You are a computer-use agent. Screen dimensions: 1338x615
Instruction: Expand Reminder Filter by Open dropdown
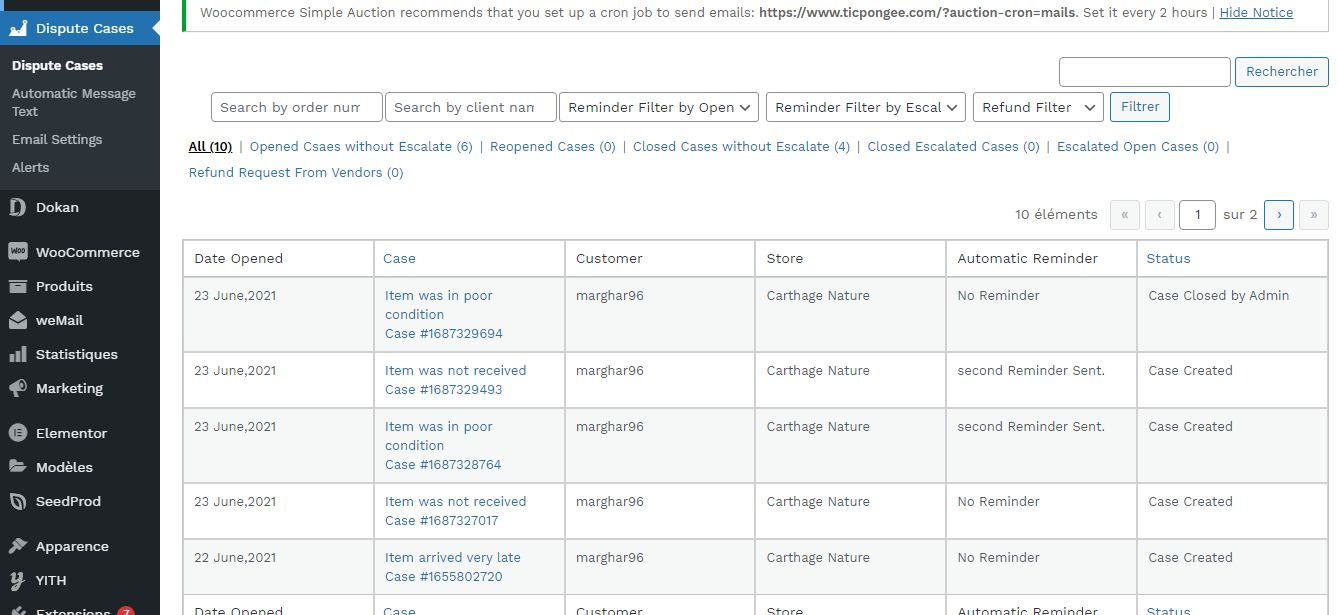coord(659,107)
